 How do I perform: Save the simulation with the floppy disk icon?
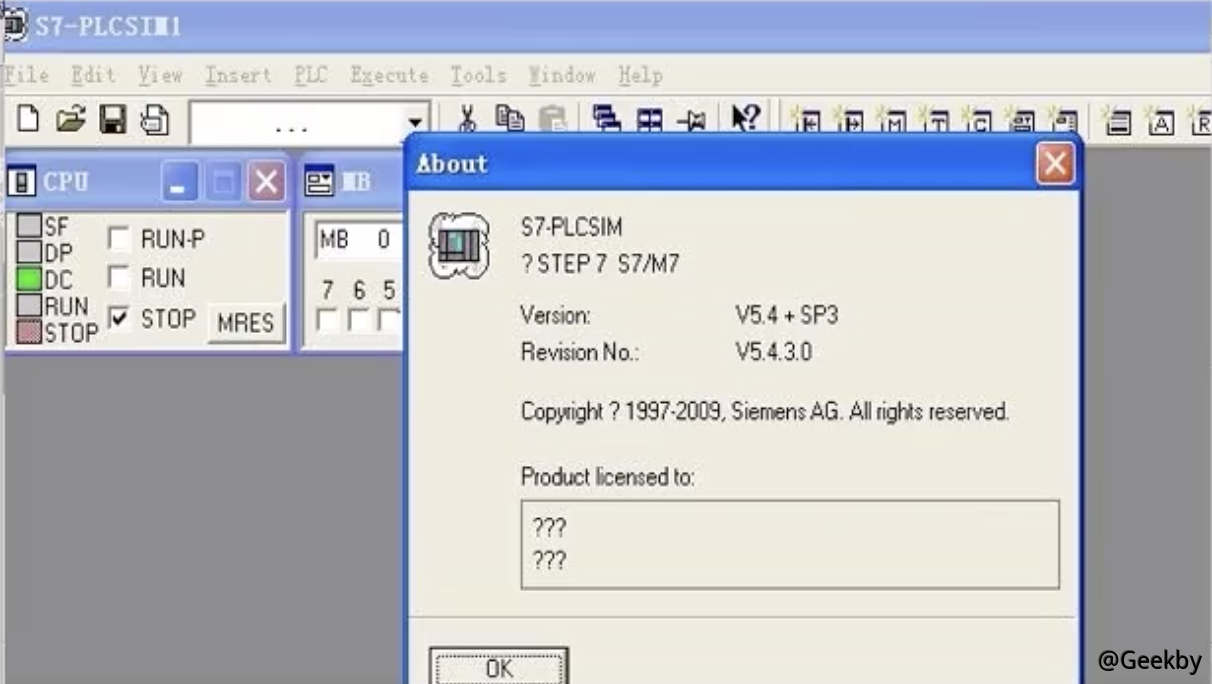[112, 120]
